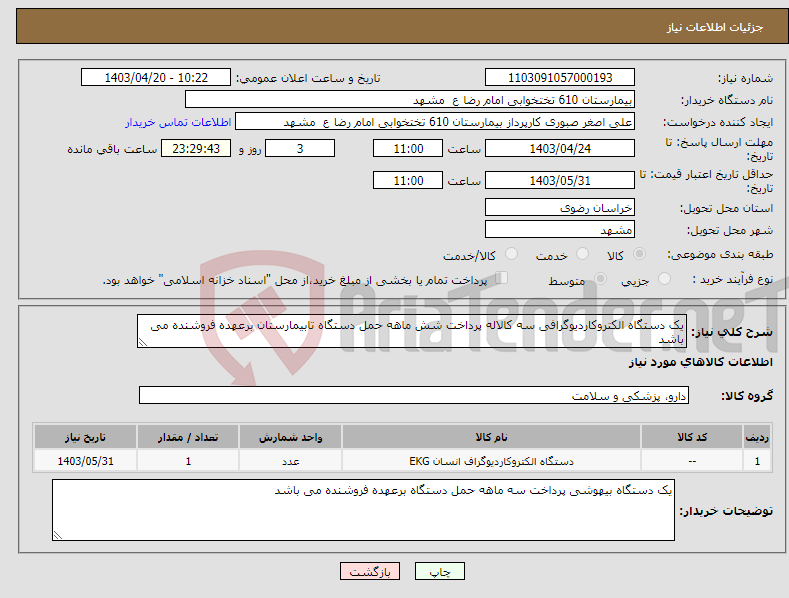Toggle the Islamic treasury payment checkbox
This screenshot has height=598, width=789.
coord(501,278)
